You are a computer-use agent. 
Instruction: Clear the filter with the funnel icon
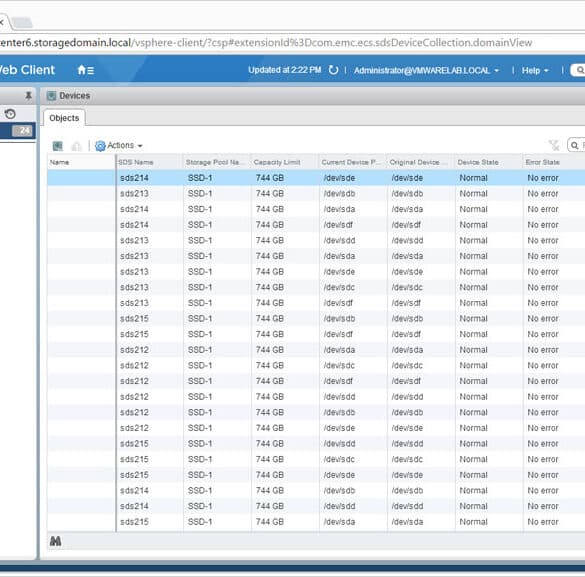(x=554, y=145)
